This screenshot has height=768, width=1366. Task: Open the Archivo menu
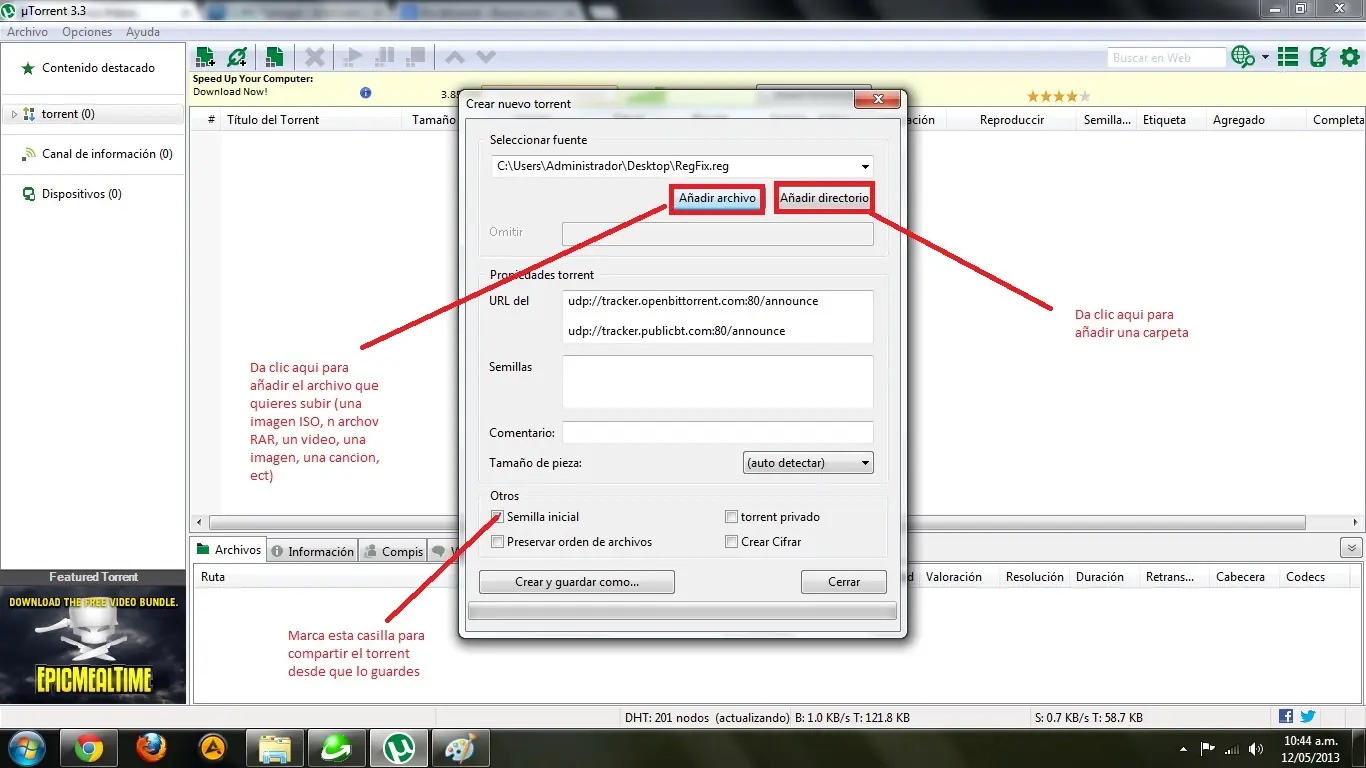click(28, 32)
